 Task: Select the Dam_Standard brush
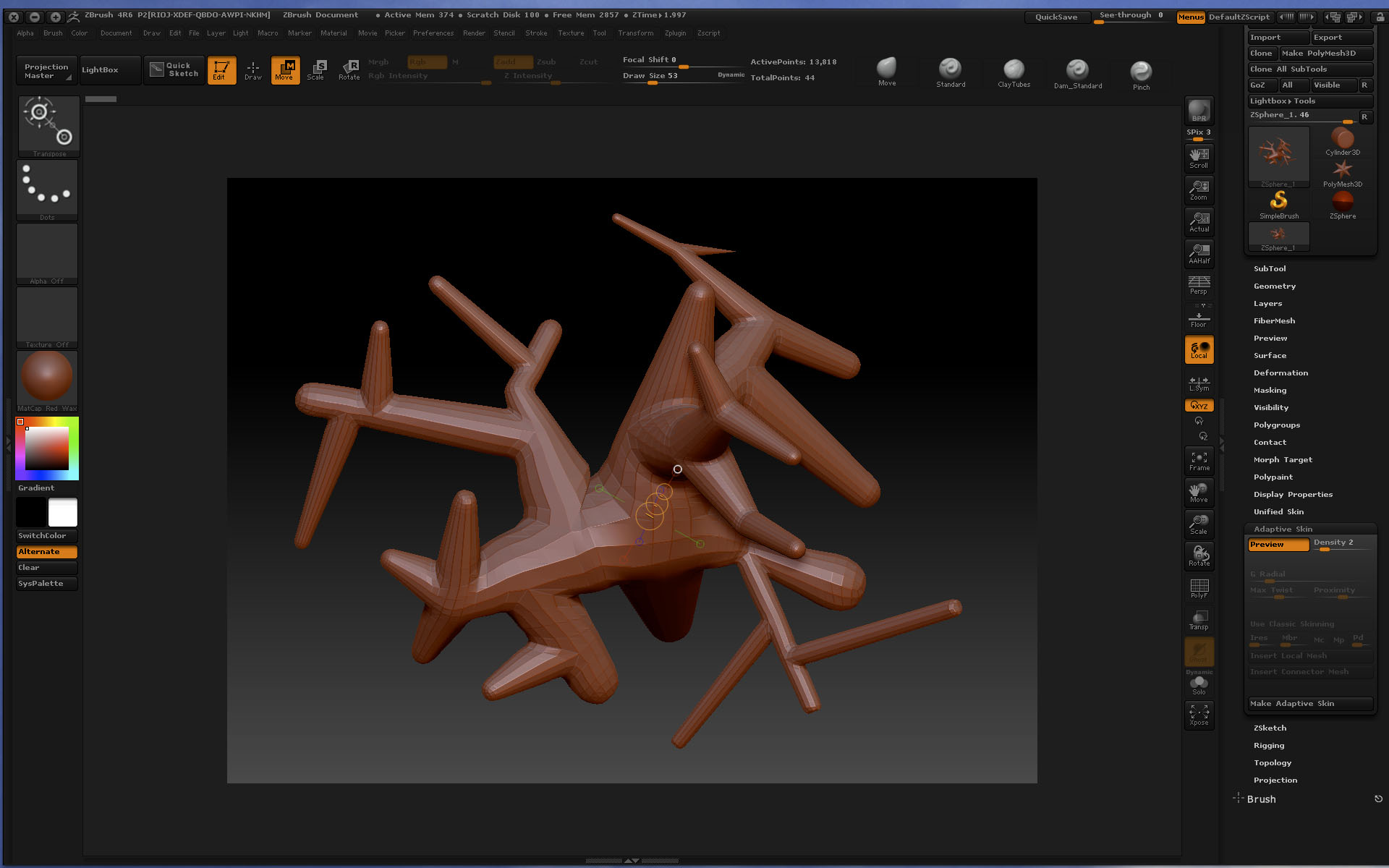click(1078, 73)
